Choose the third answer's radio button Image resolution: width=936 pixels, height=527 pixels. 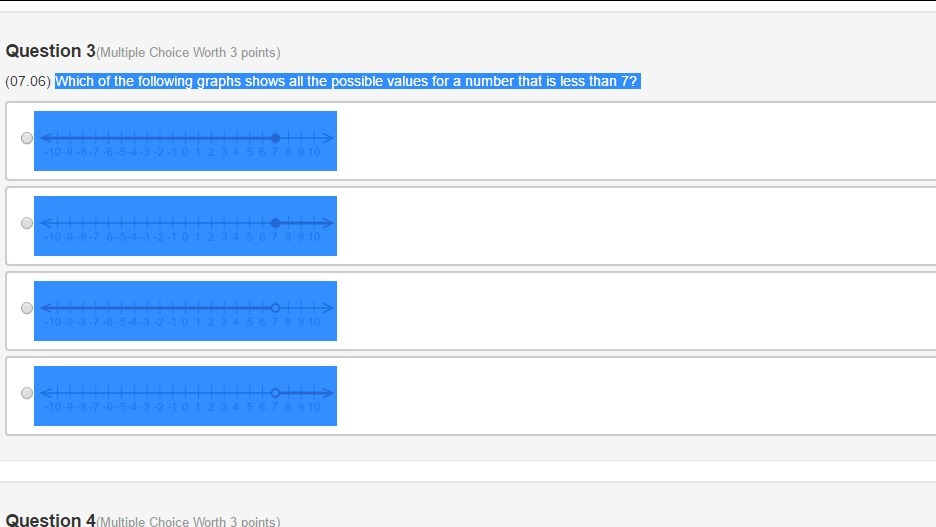(x=26, y=308)
